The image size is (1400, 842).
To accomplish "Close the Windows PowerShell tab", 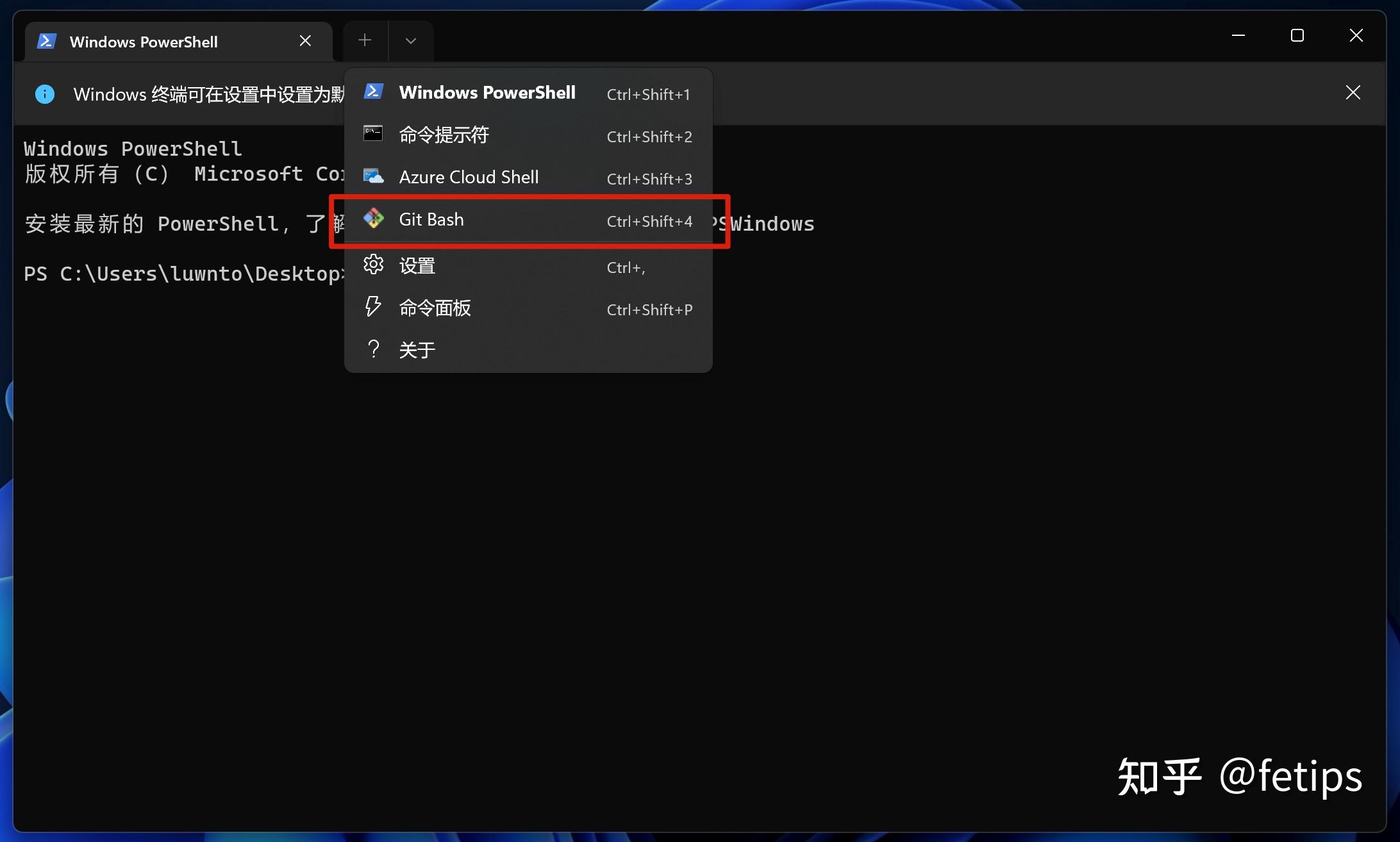I will (x=305, y=40).
